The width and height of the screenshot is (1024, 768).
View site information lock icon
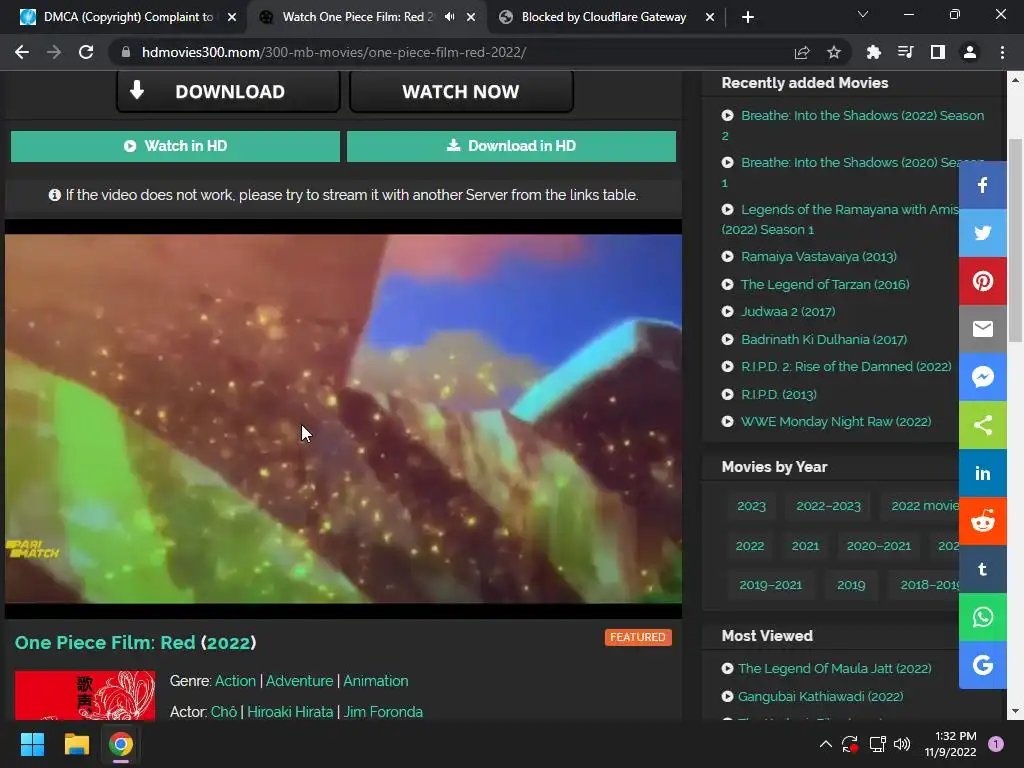(x=126, y=52)
